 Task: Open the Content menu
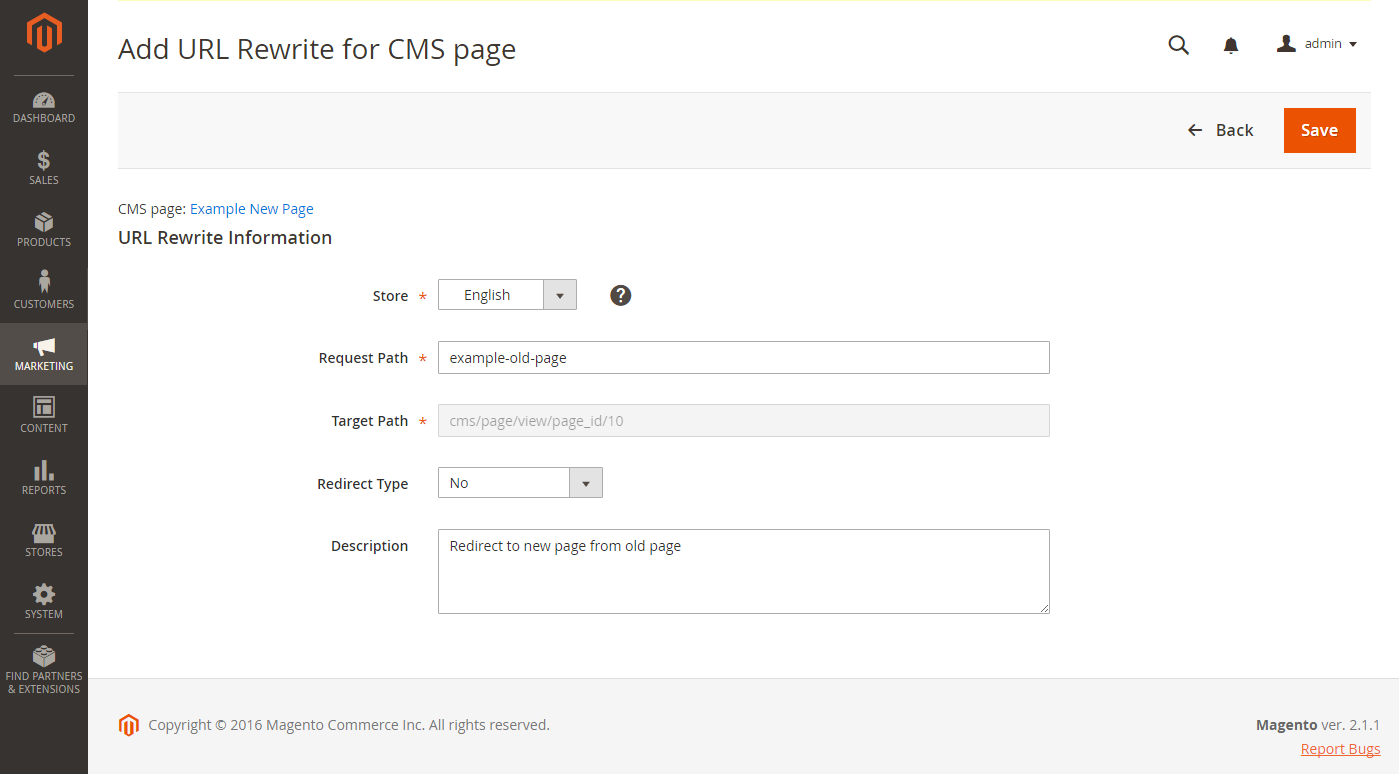(x=44, y=416)
